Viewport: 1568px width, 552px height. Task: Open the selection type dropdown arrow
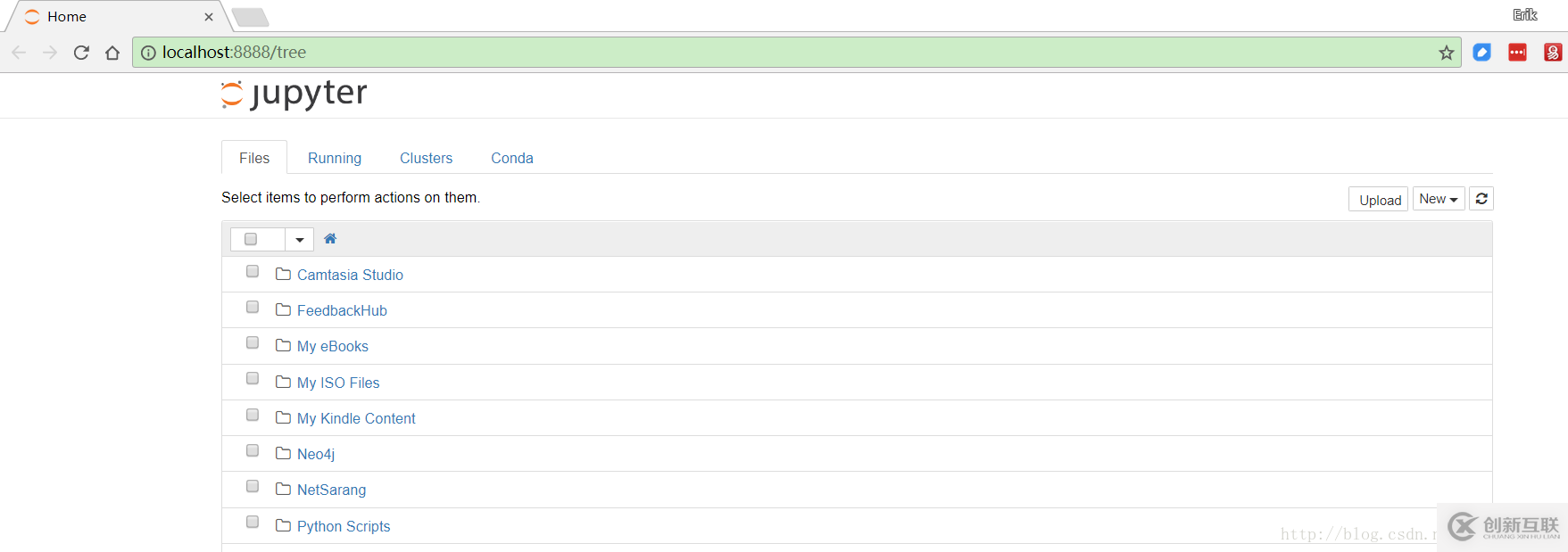[300, 239]
